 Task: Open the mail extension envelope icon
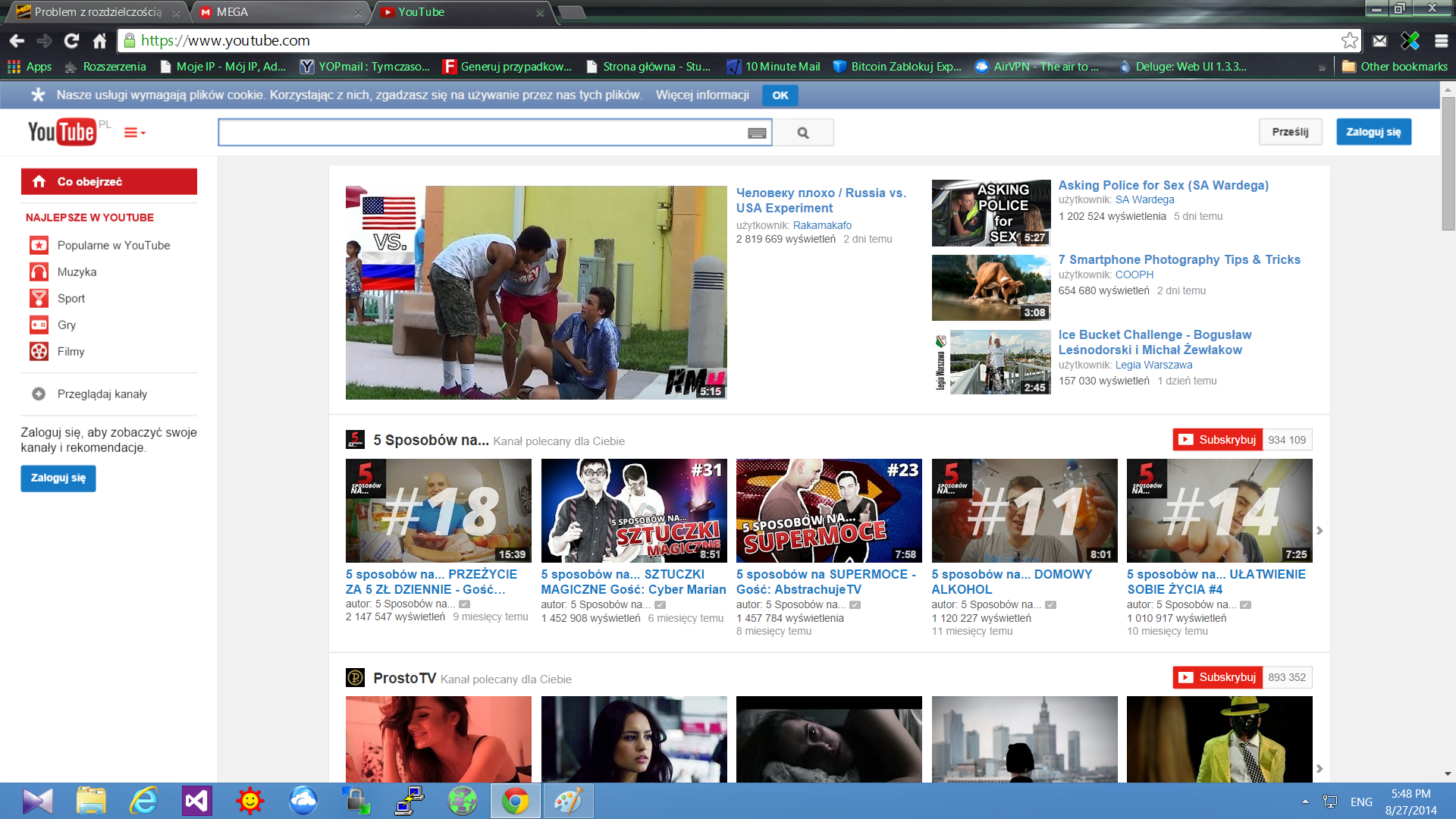tap(1379, 41)
